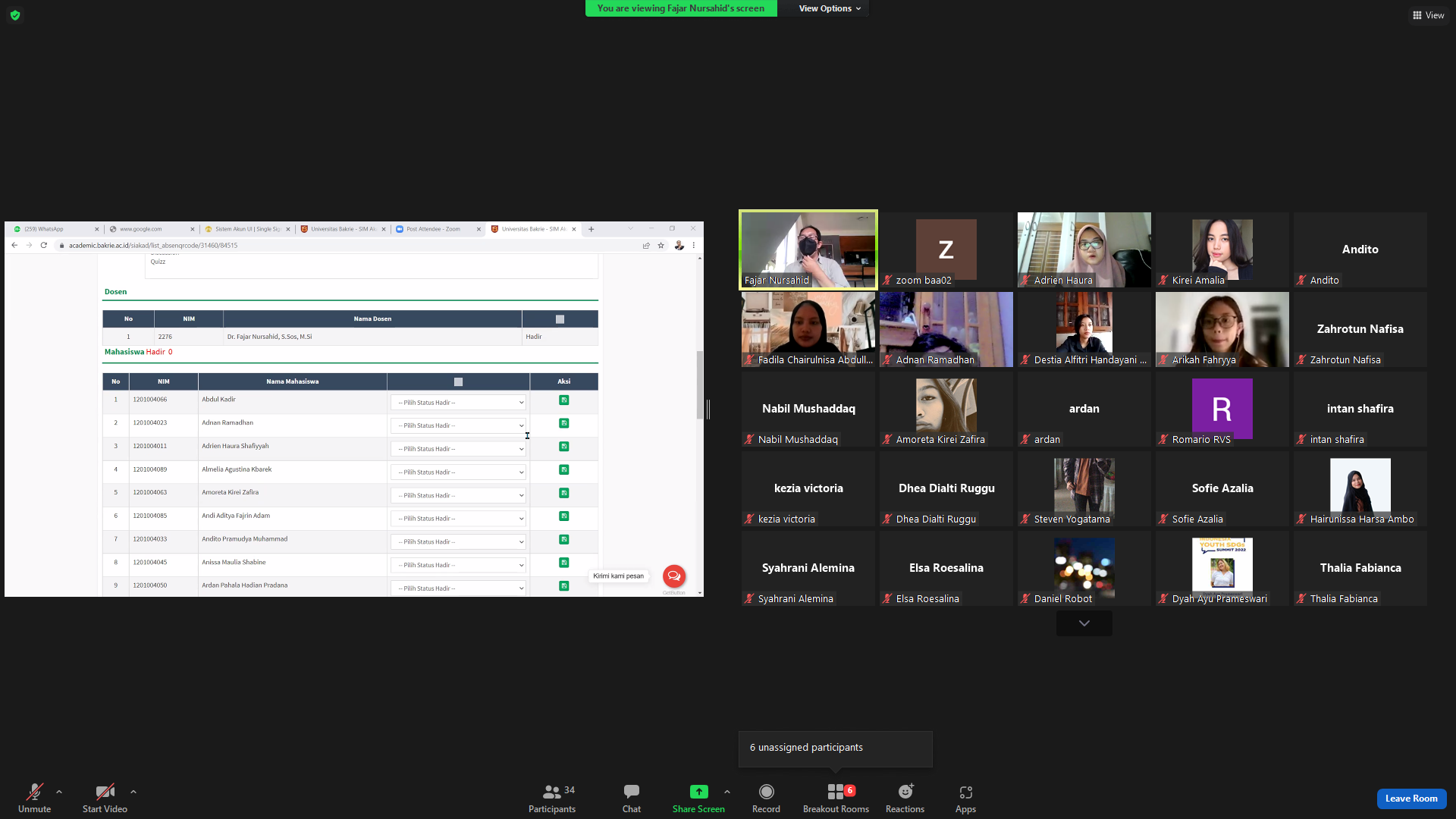
Task: Save attendance for Andito Pramudya Muhammad
Action: click(563, 540)
